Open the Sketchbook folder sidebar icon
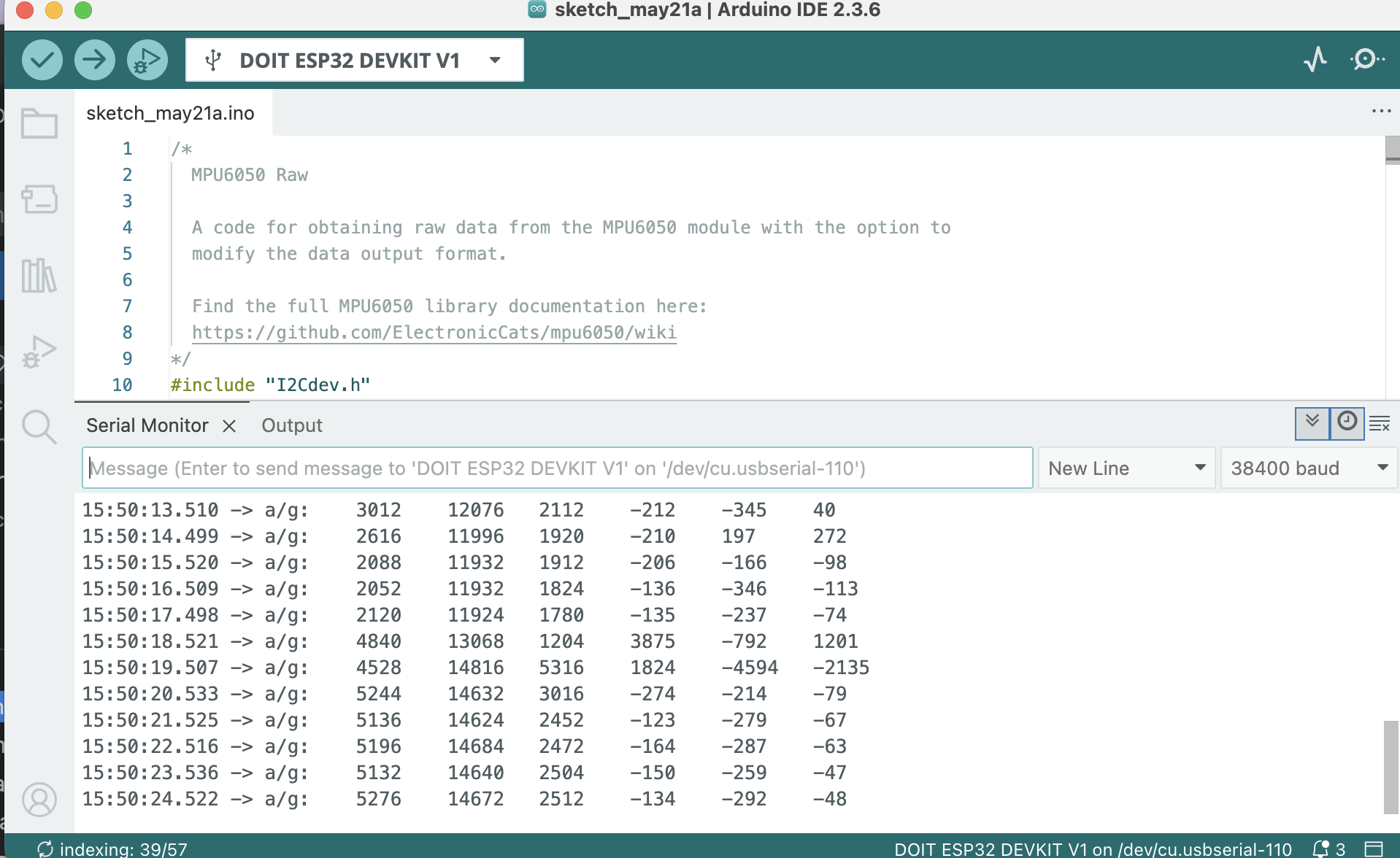This screenshot has height=858, width=1400. click(x=39, y=123)
